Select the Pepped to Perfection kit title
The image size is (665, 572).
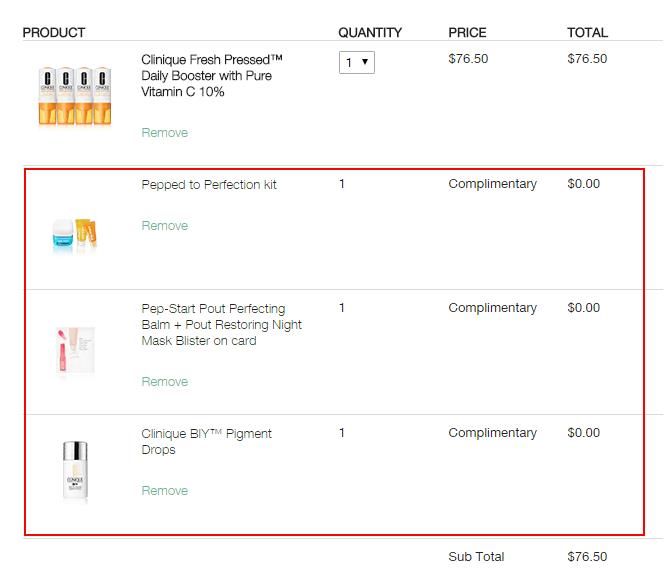pyautogui.click(x=209, y=184)
